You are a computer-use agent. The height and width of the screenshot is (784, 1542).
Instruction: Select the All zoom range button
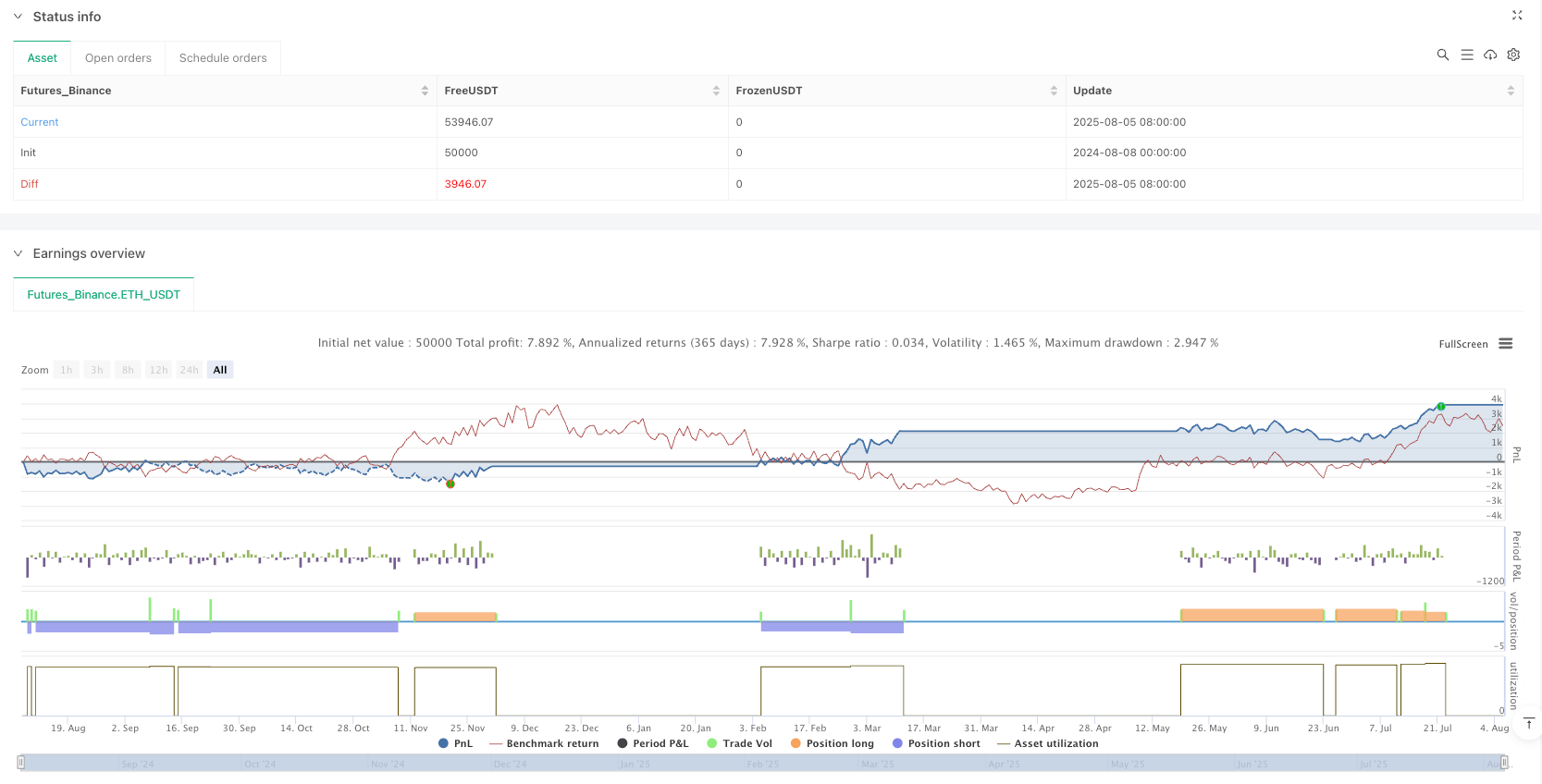(220, 370)
